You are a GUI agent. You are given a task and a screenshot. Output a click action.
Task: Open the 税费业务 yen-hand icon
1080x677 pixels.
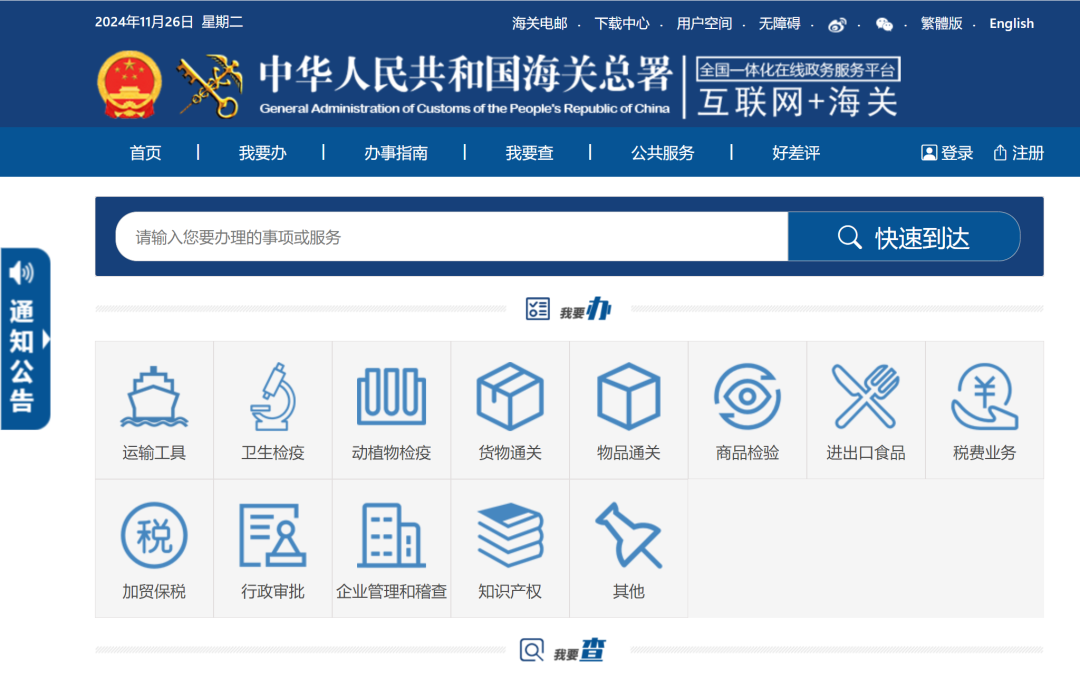click(984, 397)
